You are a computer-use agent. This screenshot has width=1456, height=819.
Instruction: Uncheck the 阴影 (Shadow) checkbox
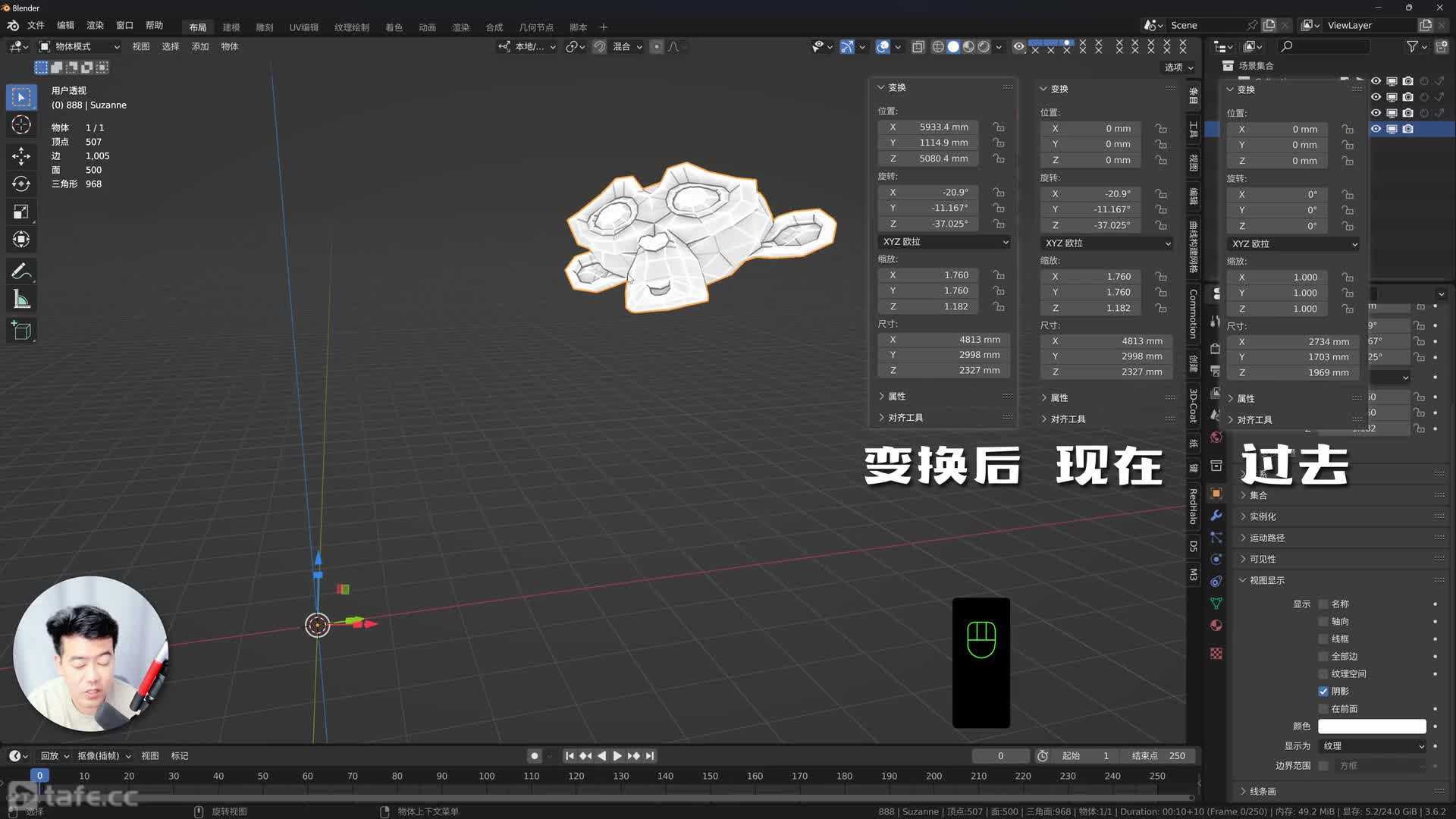point(1323,691)
